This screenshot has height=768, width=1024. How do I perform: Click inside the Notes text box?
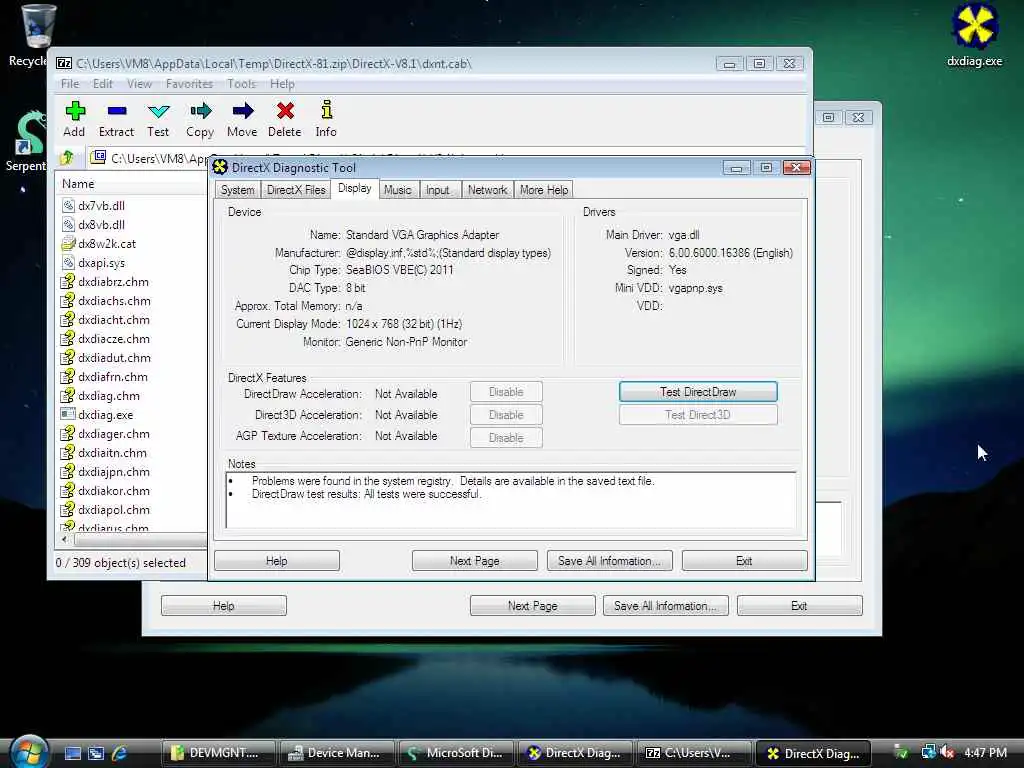tap(511, 500)
